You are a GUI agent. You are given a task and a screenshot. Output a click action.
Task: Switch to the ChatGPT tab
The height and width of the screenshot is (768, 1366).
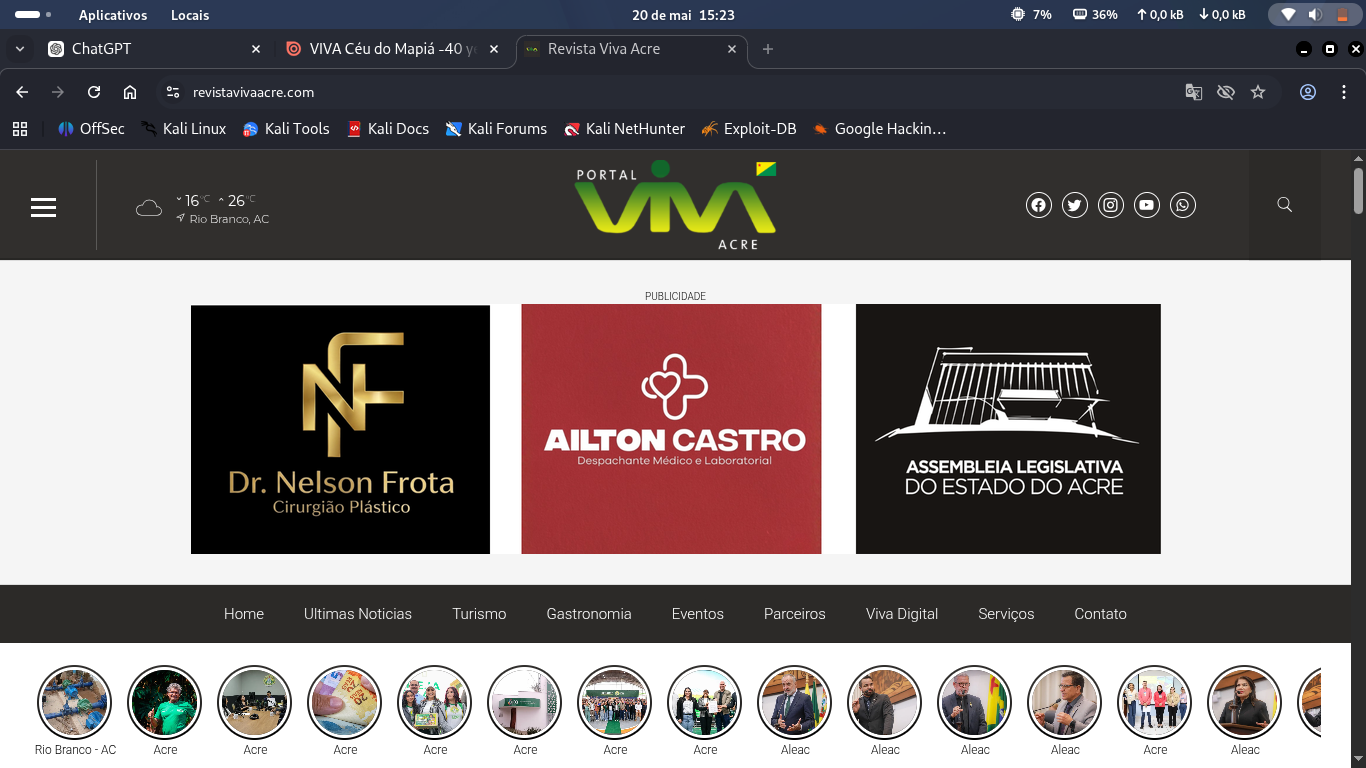point(155,49)
